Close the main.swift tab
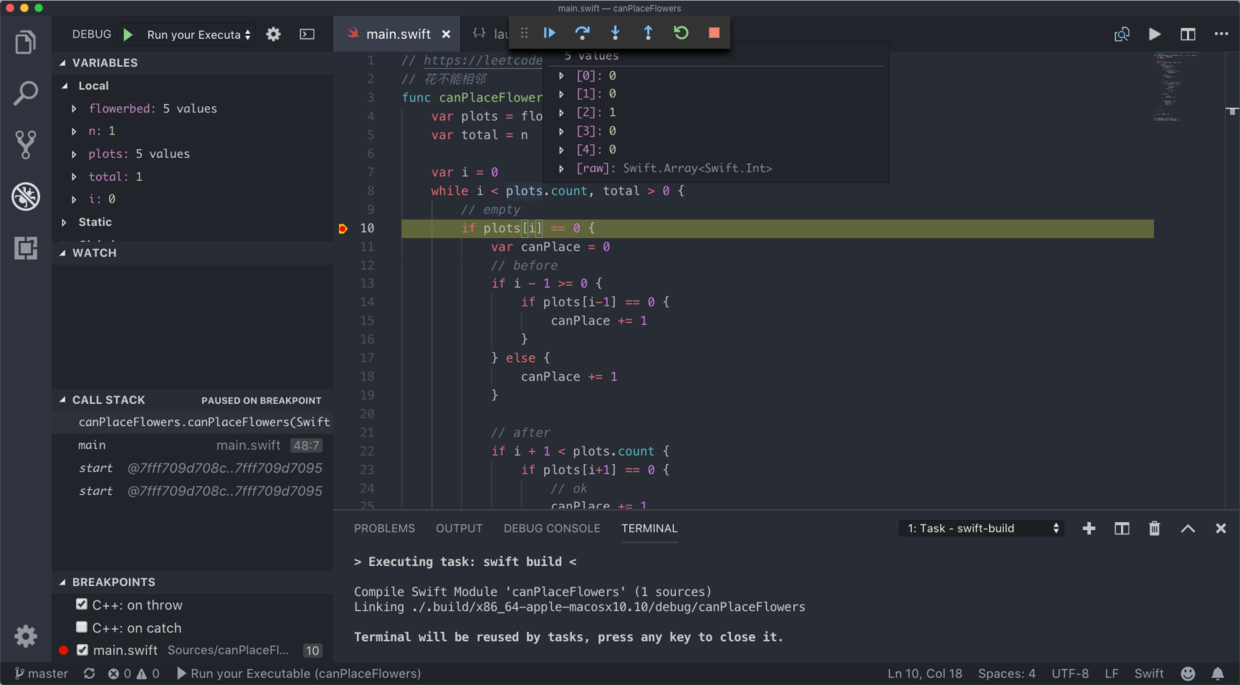This screenshot has width=1240, height=685. [446, 34]
